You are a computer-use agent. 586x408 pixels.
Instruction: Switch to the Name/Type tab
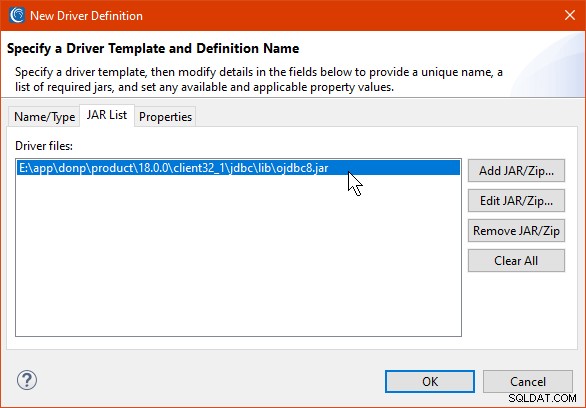coord(44,117)
